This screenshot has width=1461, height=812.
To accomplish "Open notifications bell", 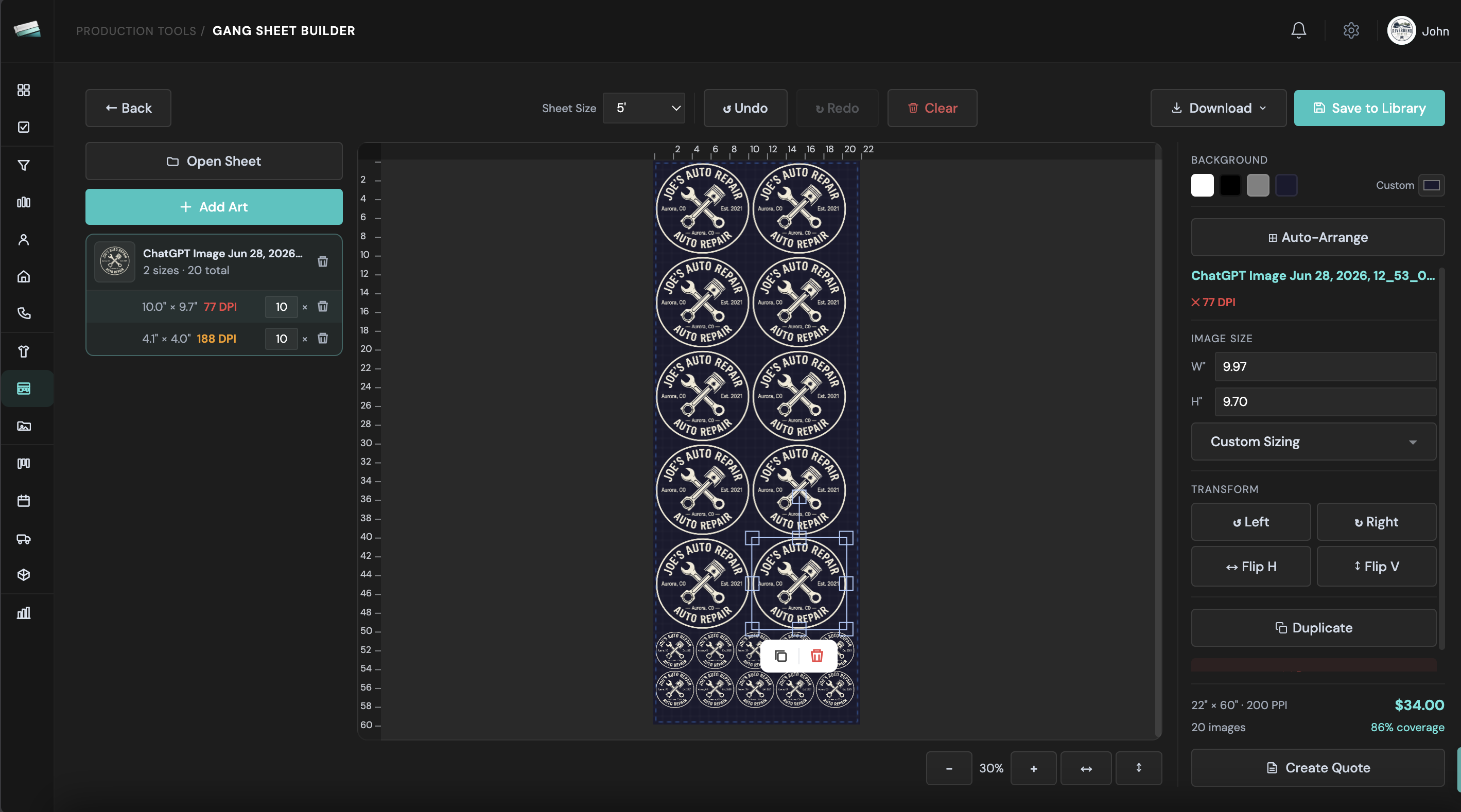I will point(1298,31).
